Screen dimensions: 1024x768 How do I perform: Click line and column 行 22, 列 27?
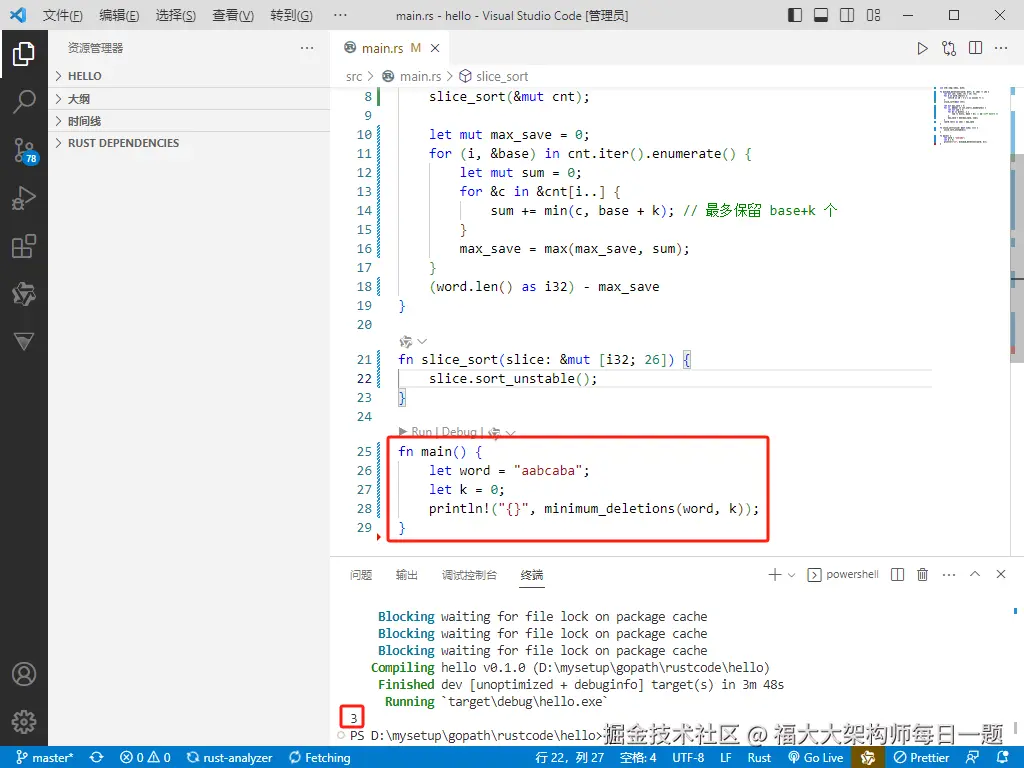pyautogui.click(x=569, y=758)
